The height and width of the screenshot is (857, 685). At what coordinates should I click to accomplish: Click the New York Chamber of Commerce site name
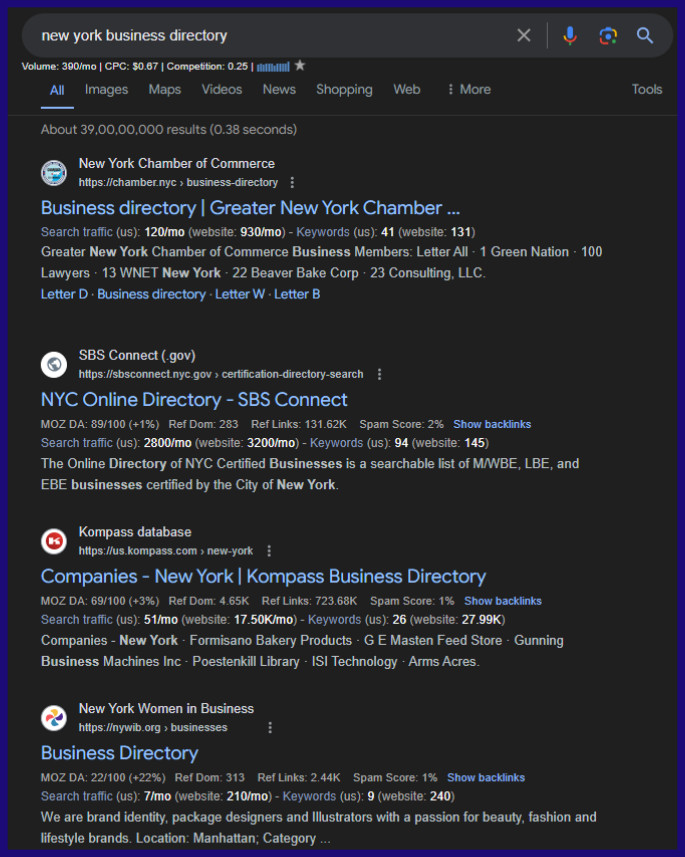click(177, 163)
